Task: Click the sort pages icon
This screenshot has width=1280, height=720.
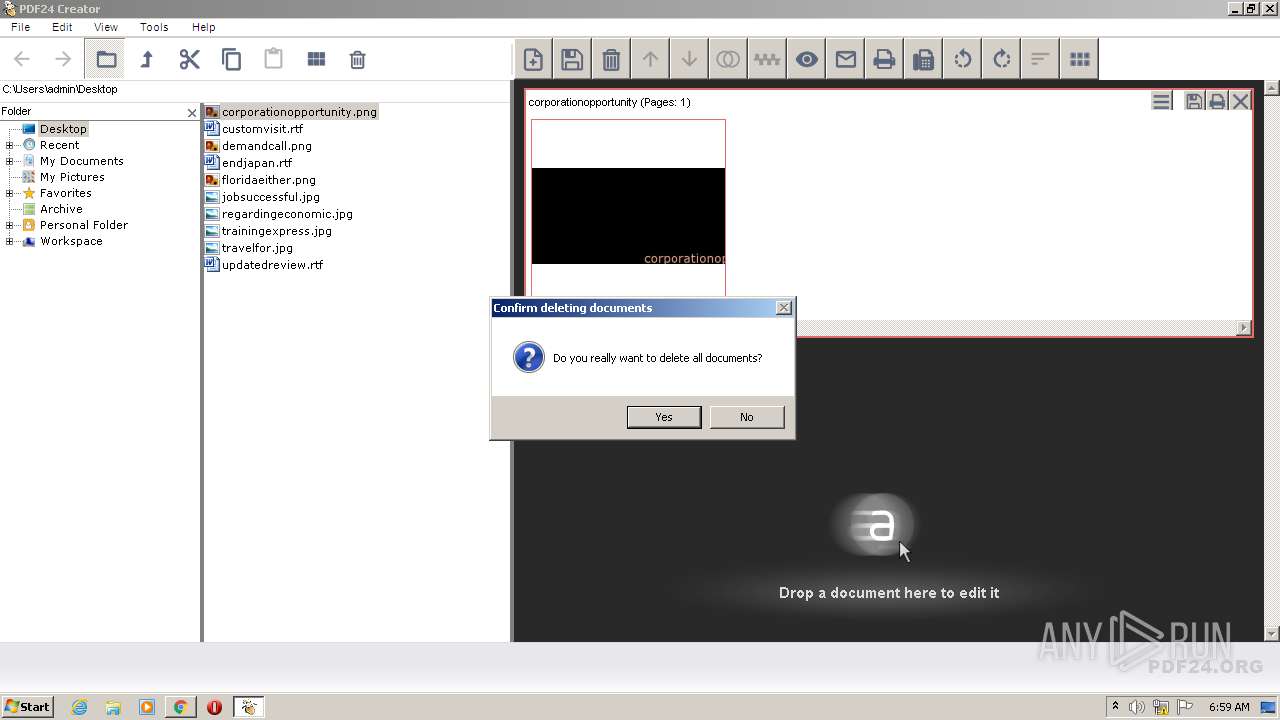Action: pyautogui.click(x=1040, y=60)
